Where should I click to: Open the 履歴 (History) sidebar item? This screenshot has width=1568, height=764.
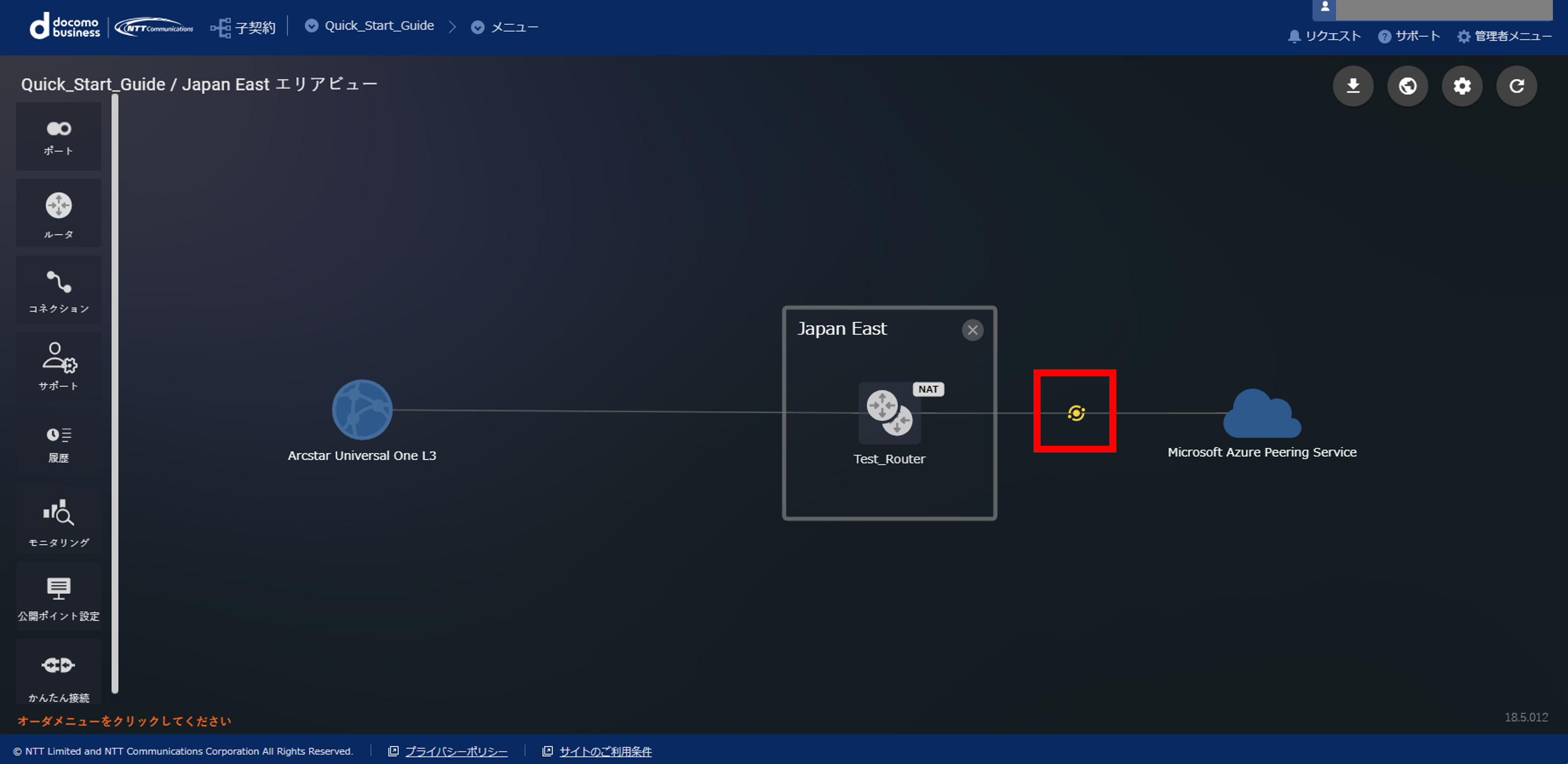(58, 443)
